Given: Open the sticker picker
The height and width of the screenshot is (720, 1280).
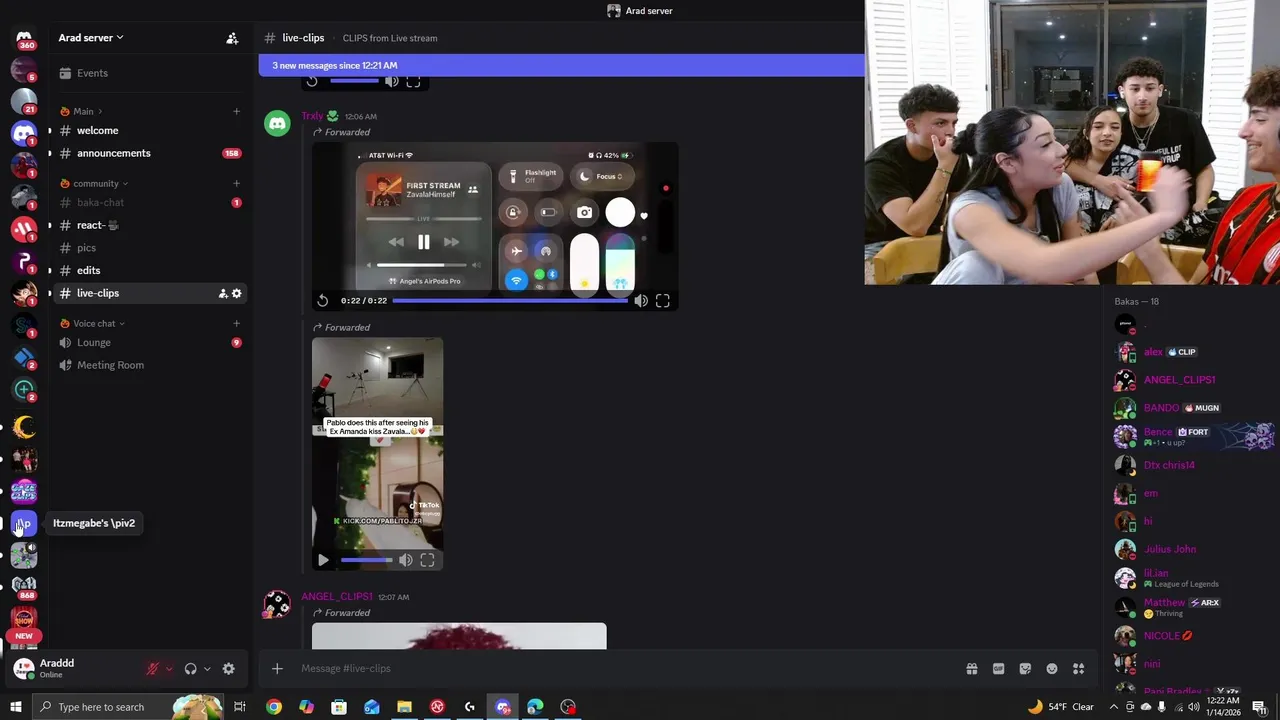Looking at the screenshot, I should (1025, 669).
